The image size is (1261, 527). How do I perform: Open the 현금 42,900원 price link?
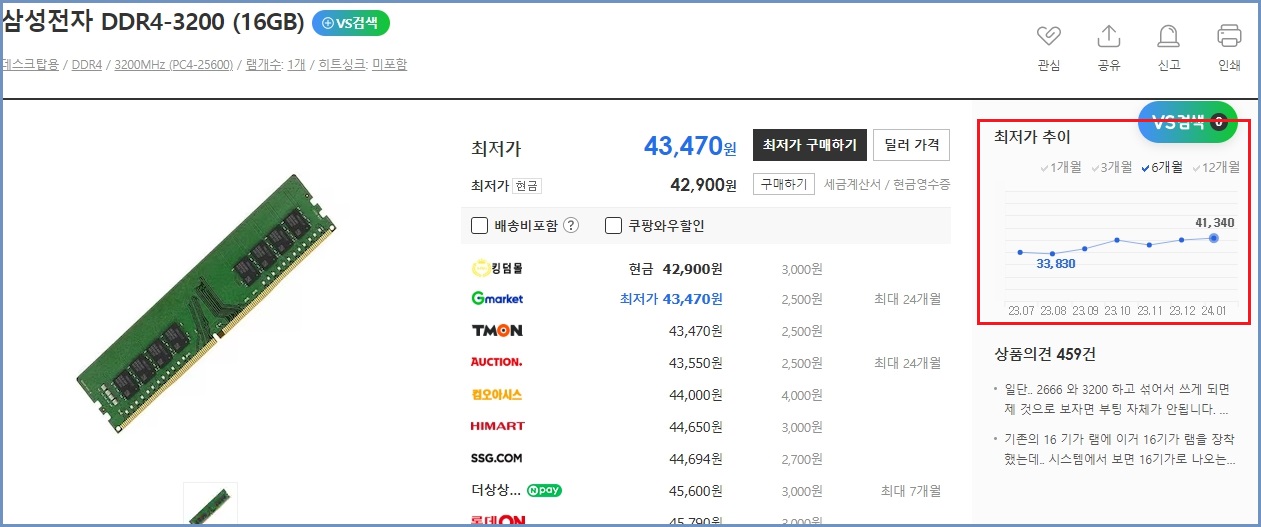pos(675,268)
